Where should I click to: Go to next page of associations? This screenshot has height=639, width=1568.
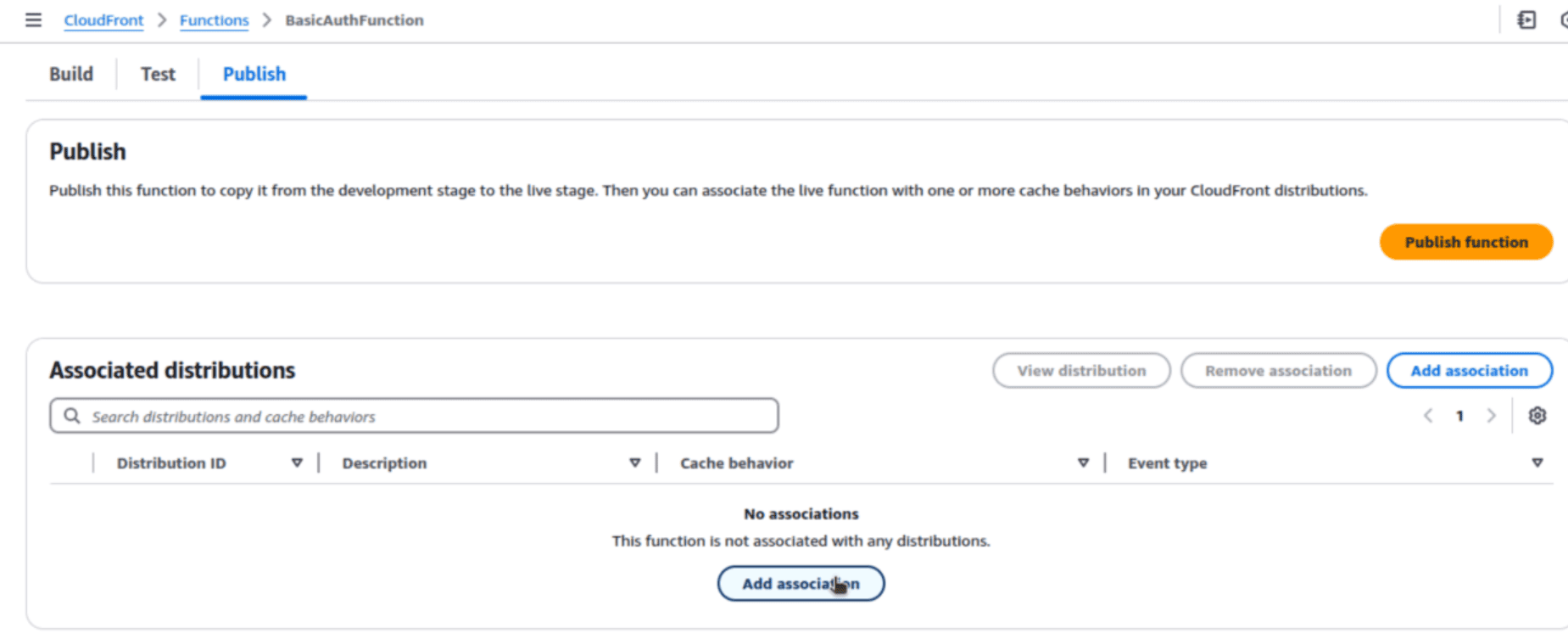pyautogui.click(x=1491, y=416)
